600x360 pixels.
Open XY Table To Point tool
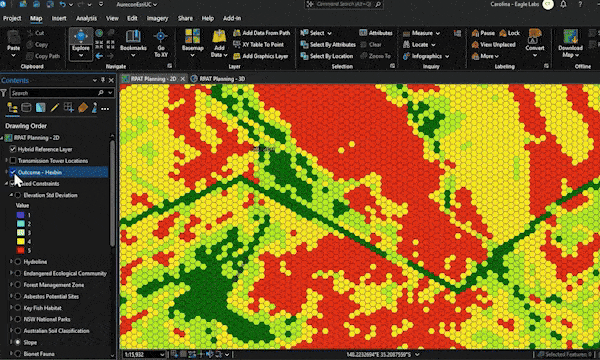pos(259,44)
